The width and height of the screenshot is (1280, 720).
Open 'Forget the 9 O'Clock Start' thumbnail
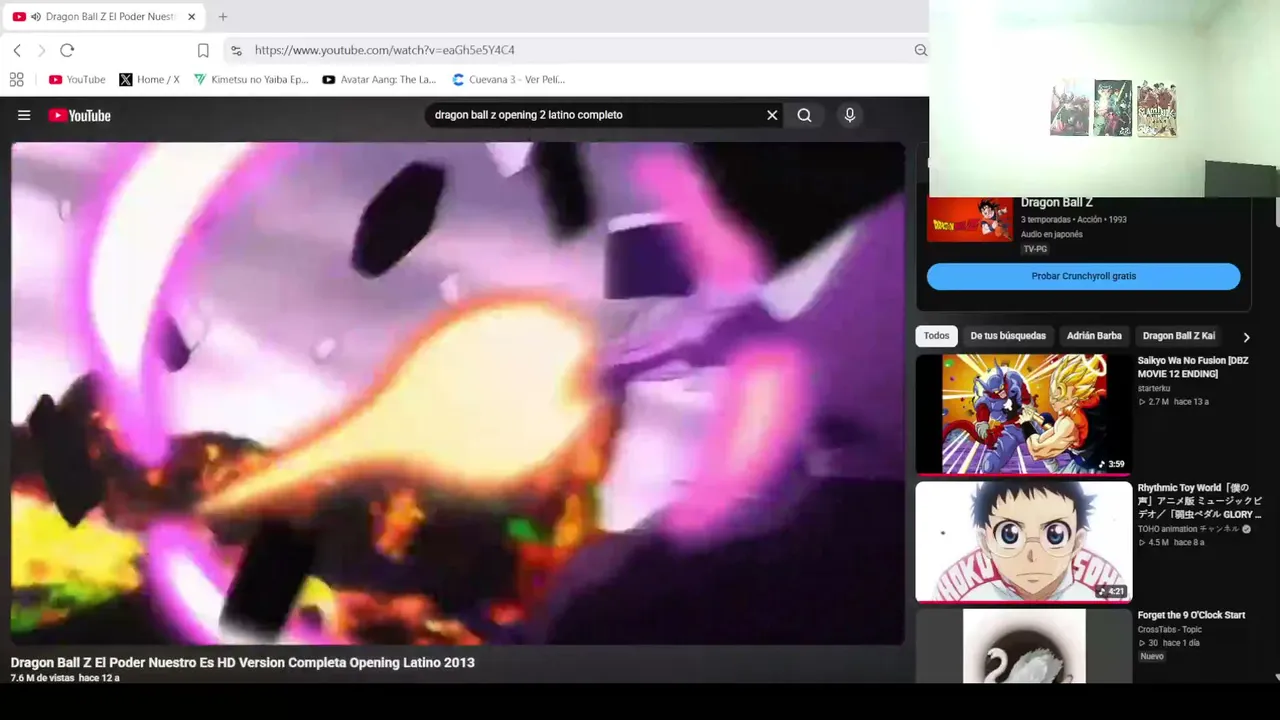click(1024, 646)
